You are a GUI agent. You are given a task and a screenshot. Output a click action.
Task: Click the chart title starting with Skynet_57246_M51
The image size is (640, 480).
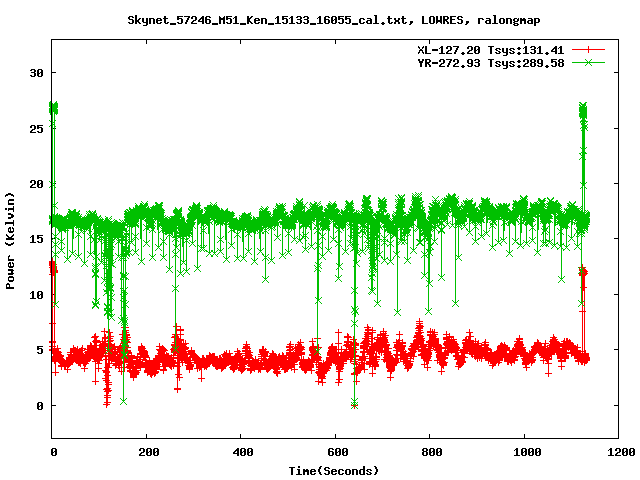tap(320, 20)
